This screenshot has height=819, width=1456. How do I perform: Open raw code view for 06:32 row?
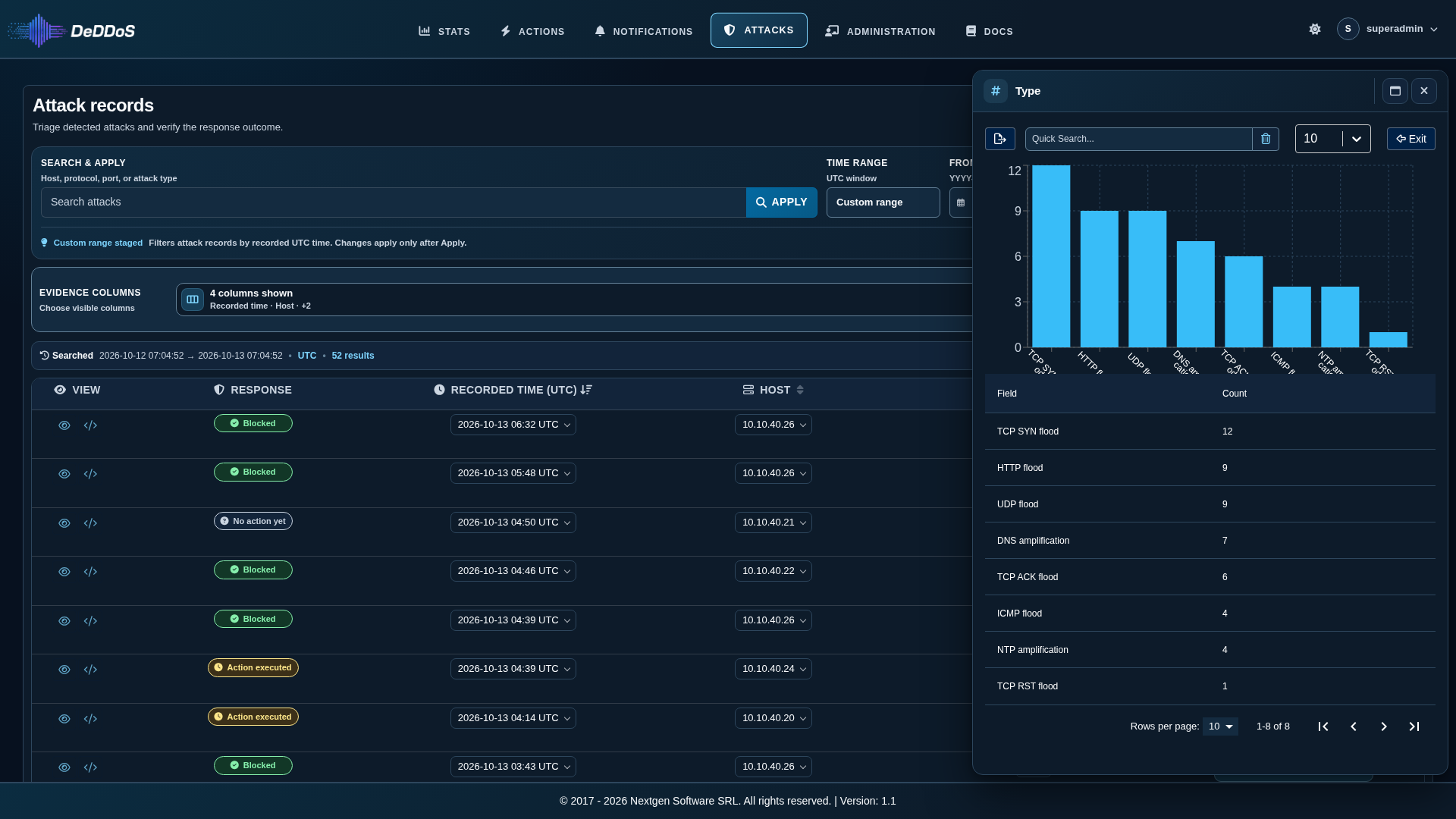point(90,425)
